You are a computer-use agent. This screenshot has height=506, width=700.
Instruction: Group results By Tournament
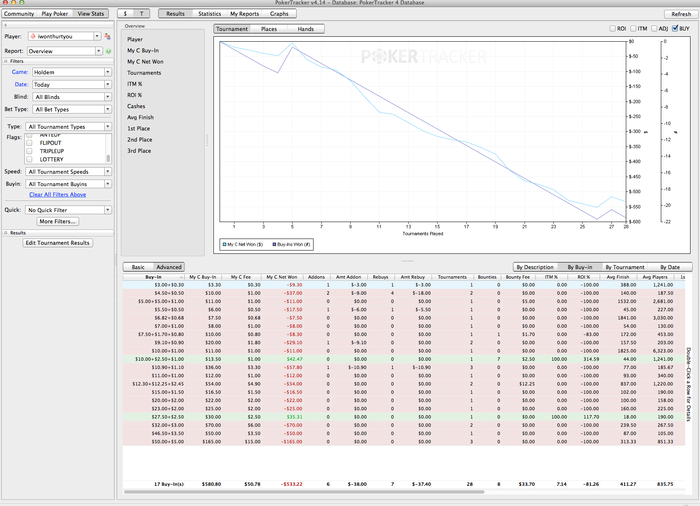[625, 267]
